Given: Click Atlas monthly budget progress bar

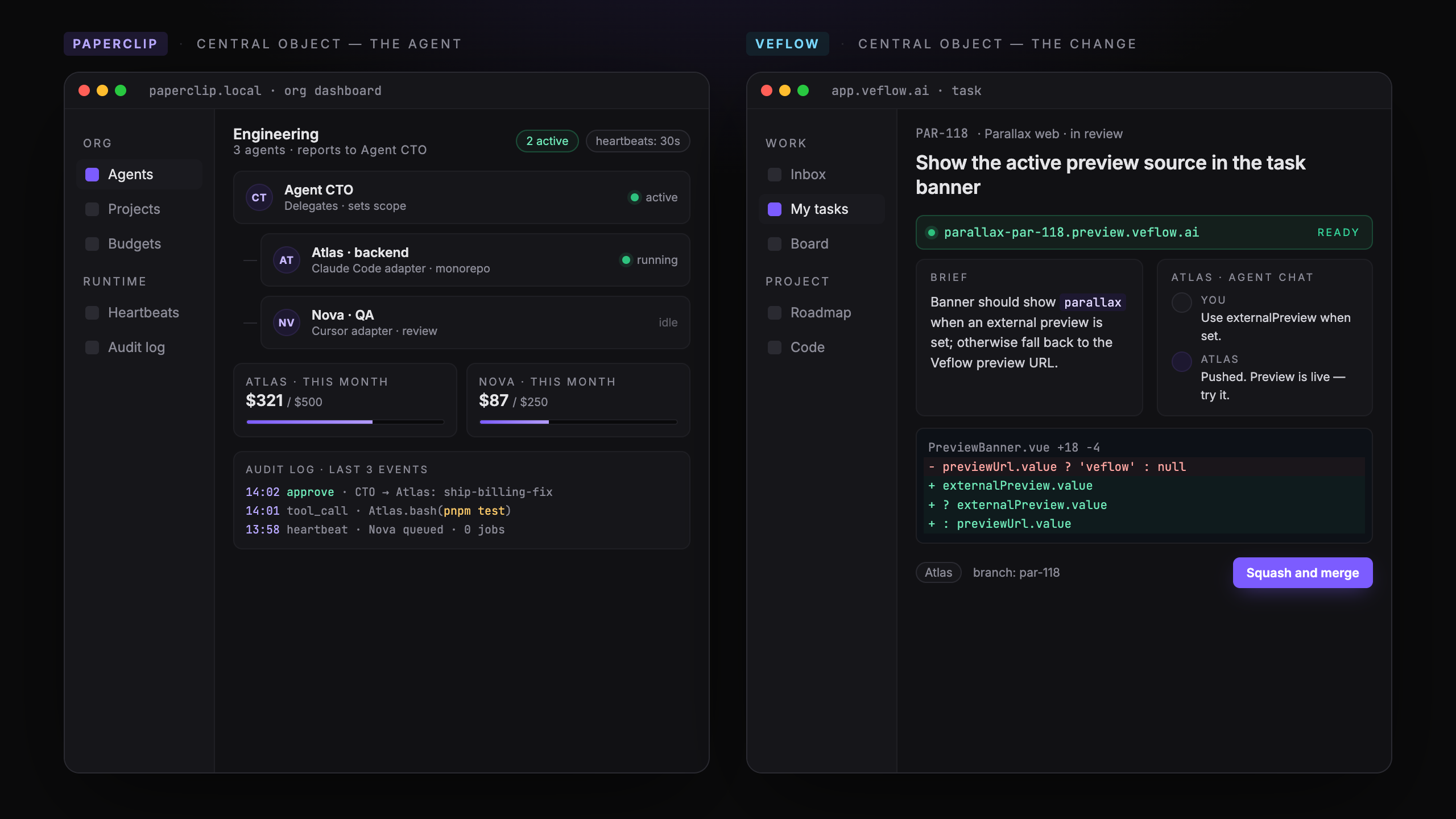Looking at the screenshot, I should 345,422.
